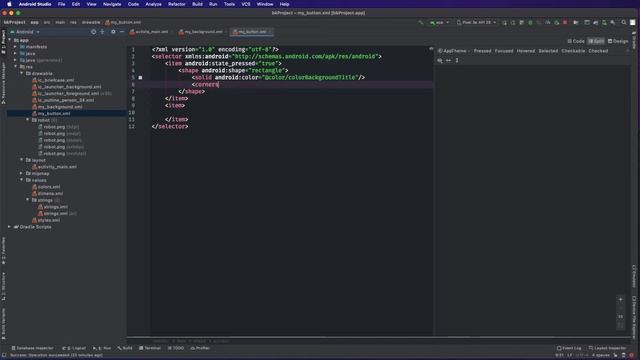Toggle the Hovered state in preview
Screen dimensions: 640x360
[x=526, y=51]
